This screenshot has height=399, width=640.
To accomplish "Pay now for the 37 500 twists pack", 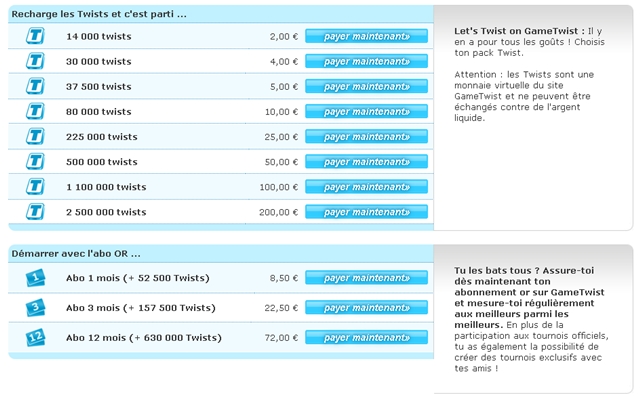I will (x=367, y=86).
